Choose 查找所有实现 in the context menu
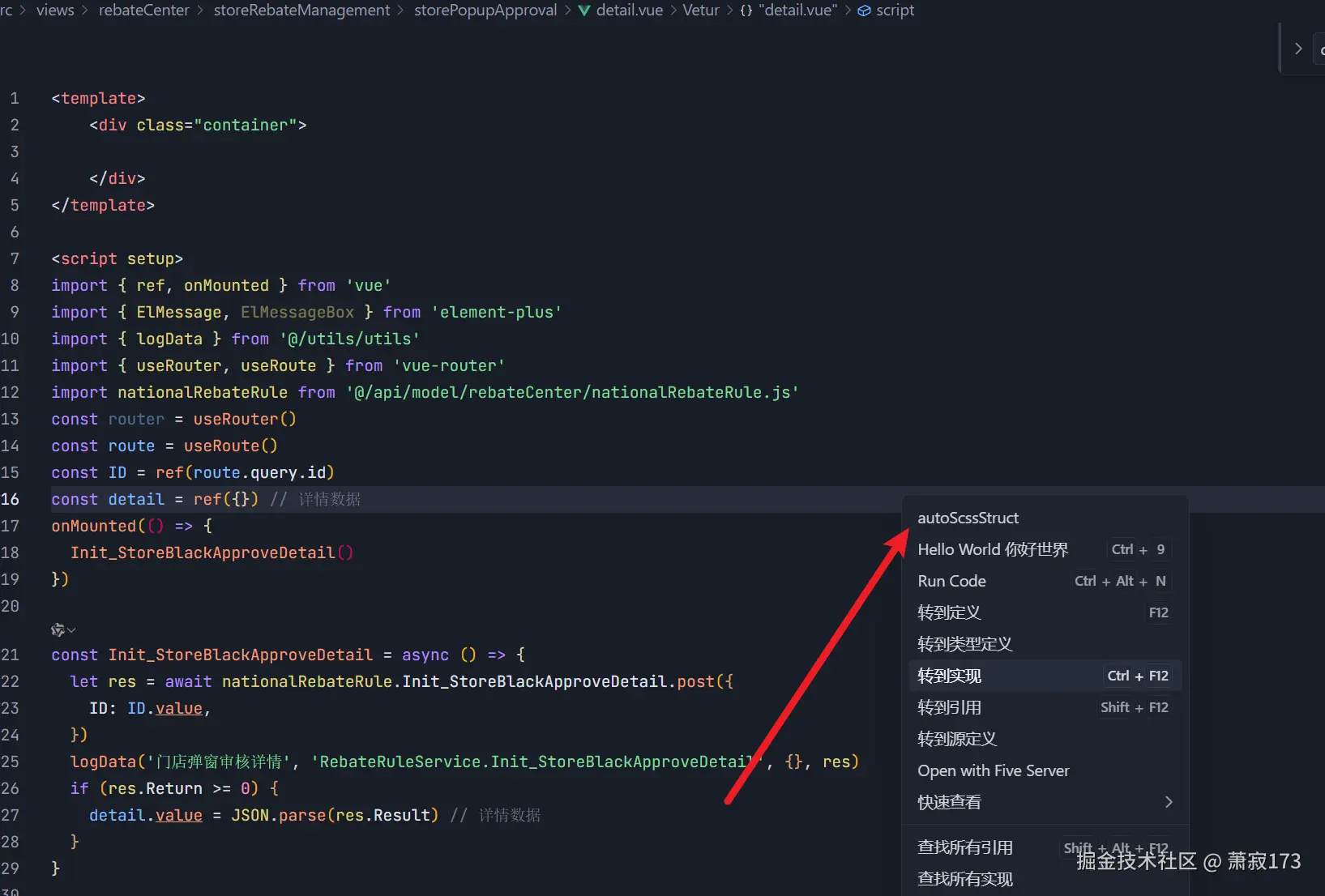Viewport: 1325px width, 896px height. pyautogui.click(x=1045, y=879)
